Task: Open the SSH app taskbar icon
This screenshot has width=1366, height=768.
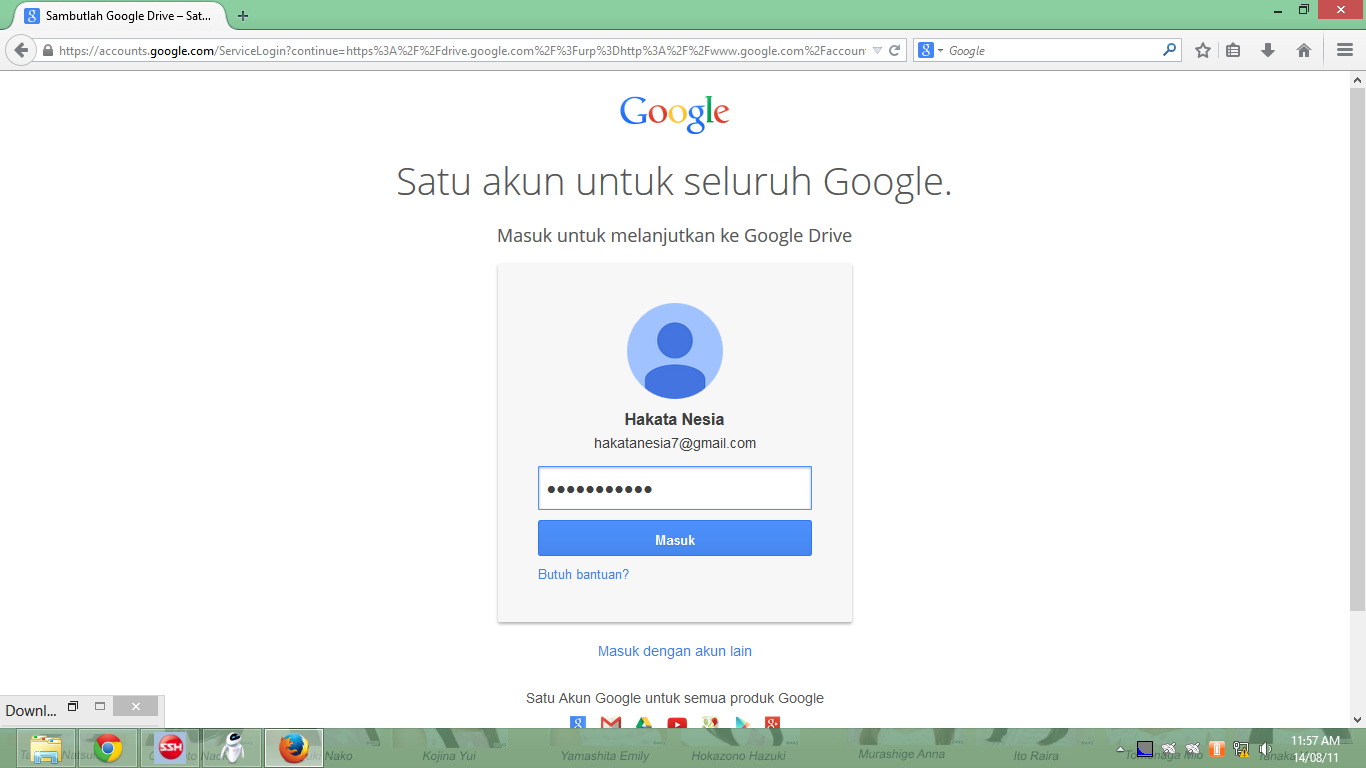Action: [170, 748]
